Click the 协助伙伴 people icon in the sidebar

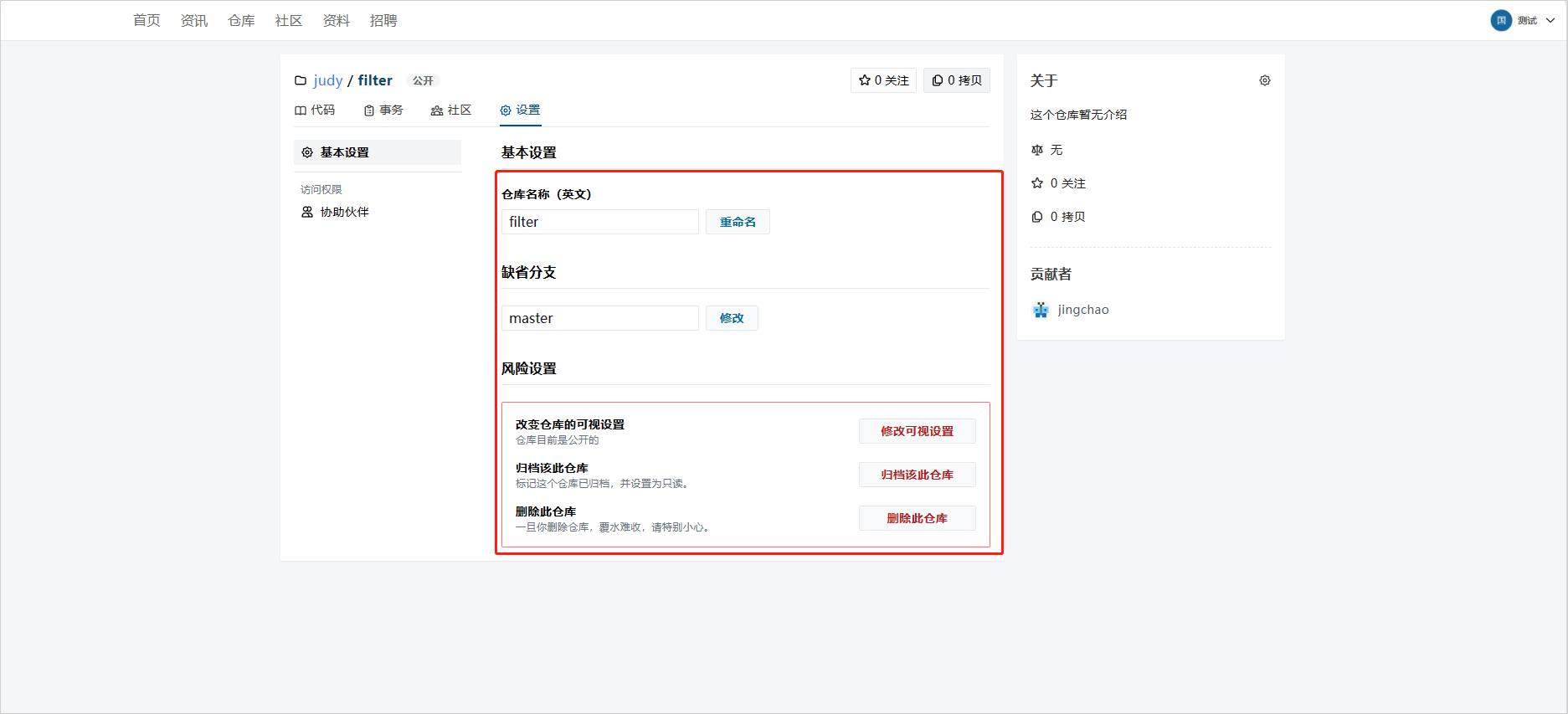[x=307, y=213]
